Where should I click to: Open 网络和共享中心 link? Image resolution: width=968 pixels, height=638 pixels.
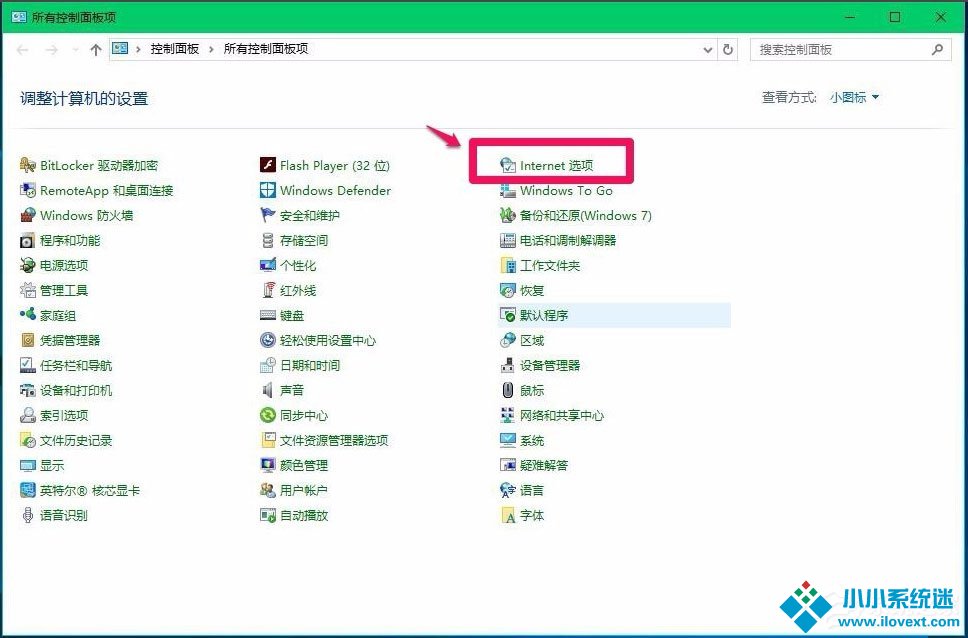click(562, 415)
